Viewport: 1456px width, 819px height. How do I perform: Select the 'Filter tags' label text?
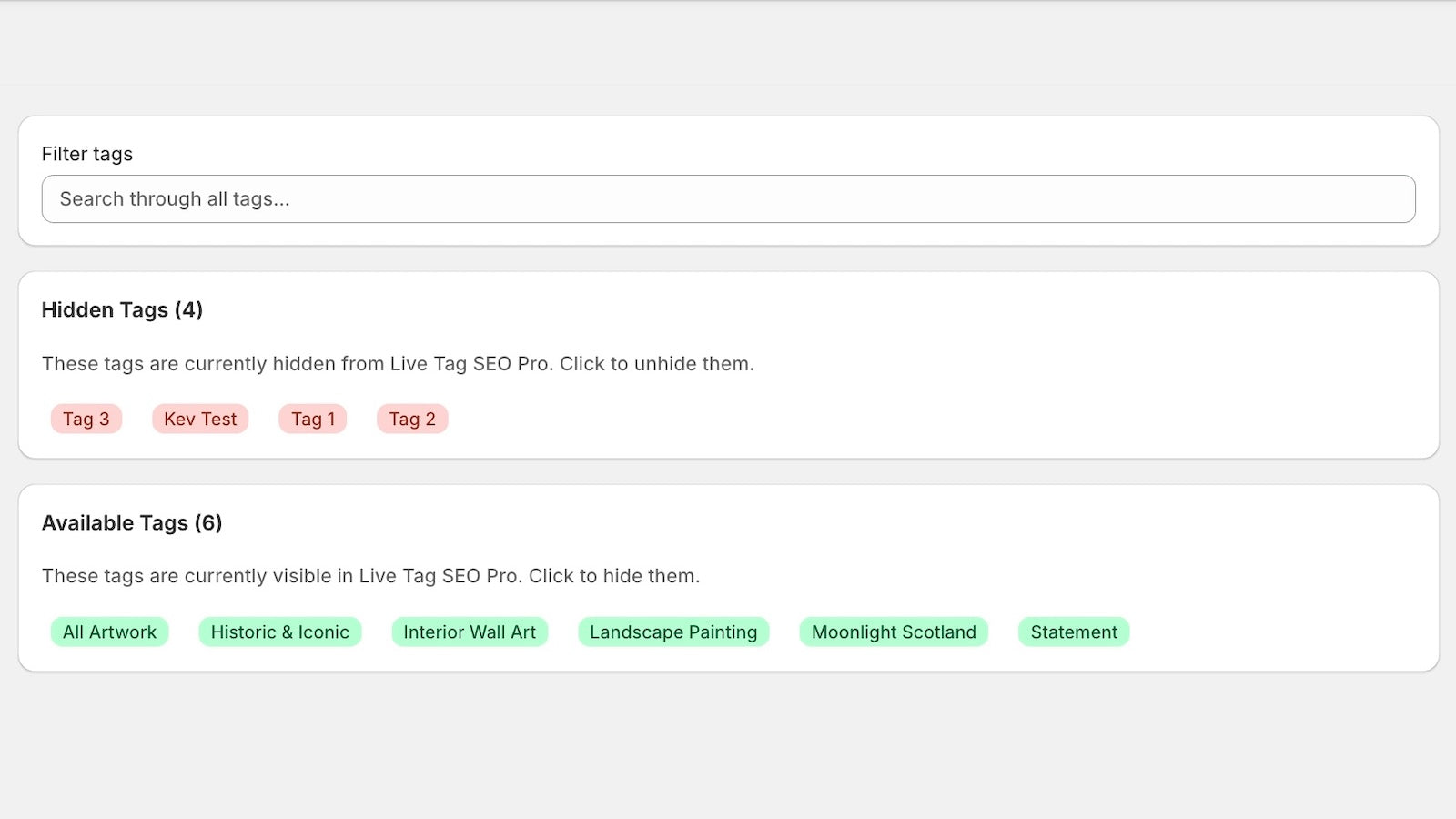[x=87, y=154]
